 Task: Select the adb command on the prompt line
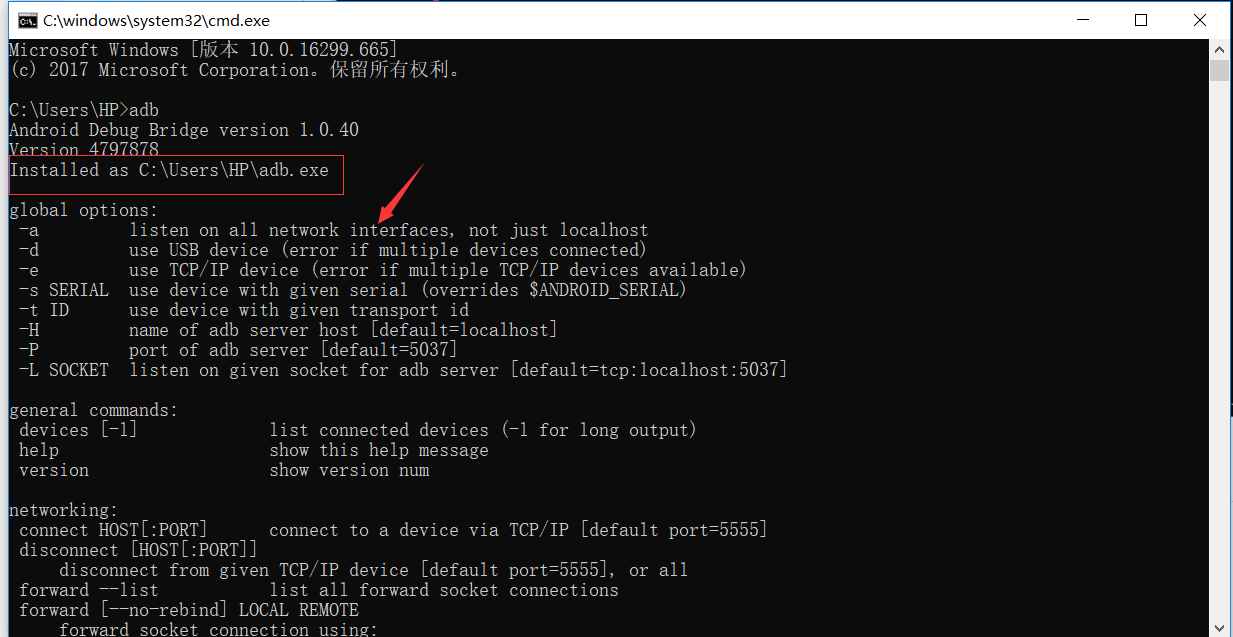click(x=143, y=110)
